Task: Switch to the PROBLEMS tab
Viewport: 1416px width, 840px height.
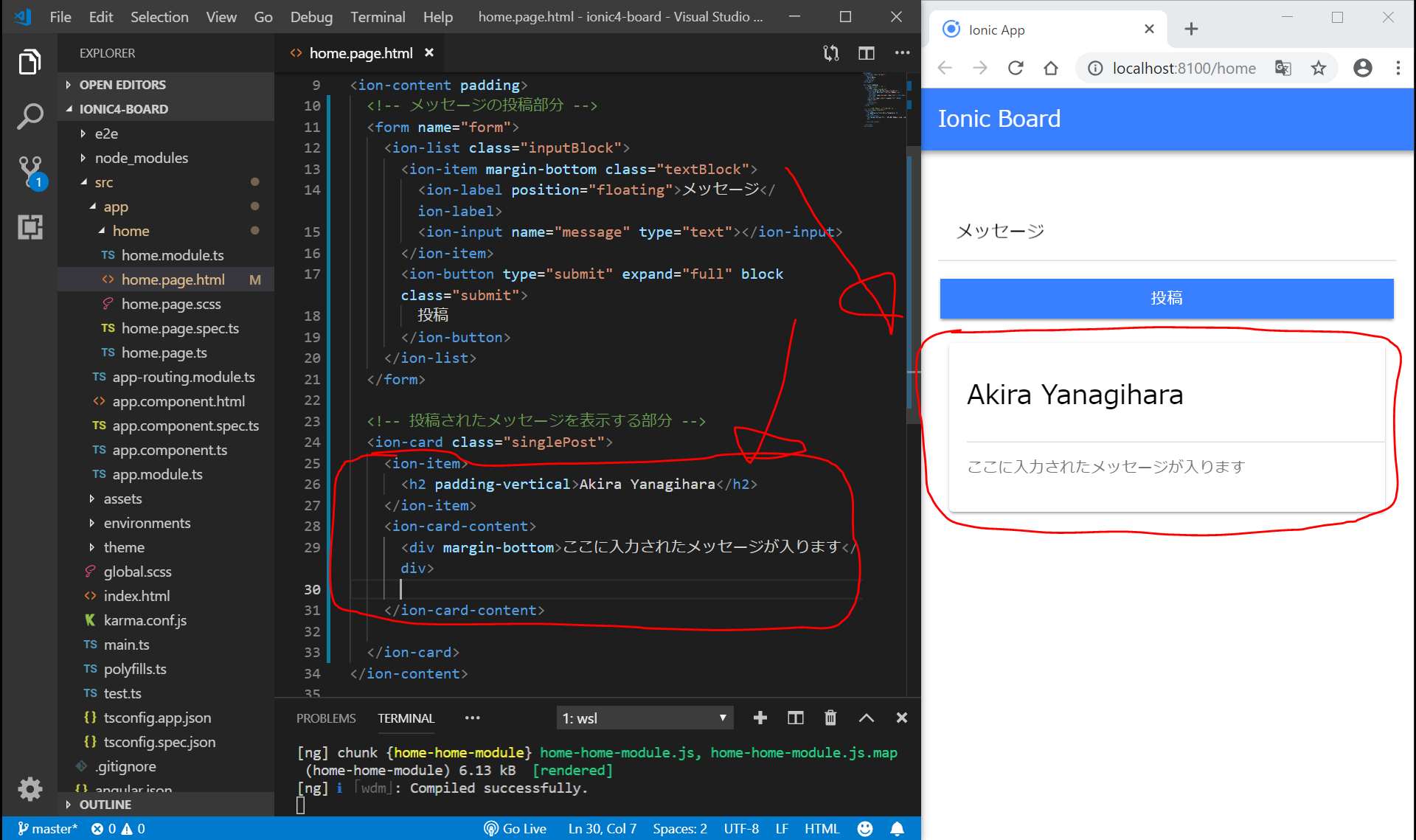Action: click(325, 718)
